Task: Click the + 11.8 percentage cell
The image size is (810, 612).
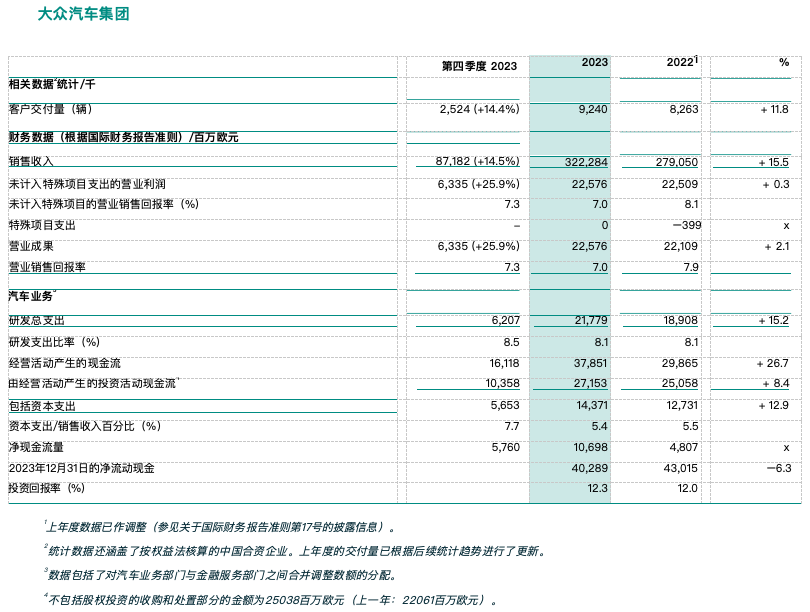Action: point(774,109)
